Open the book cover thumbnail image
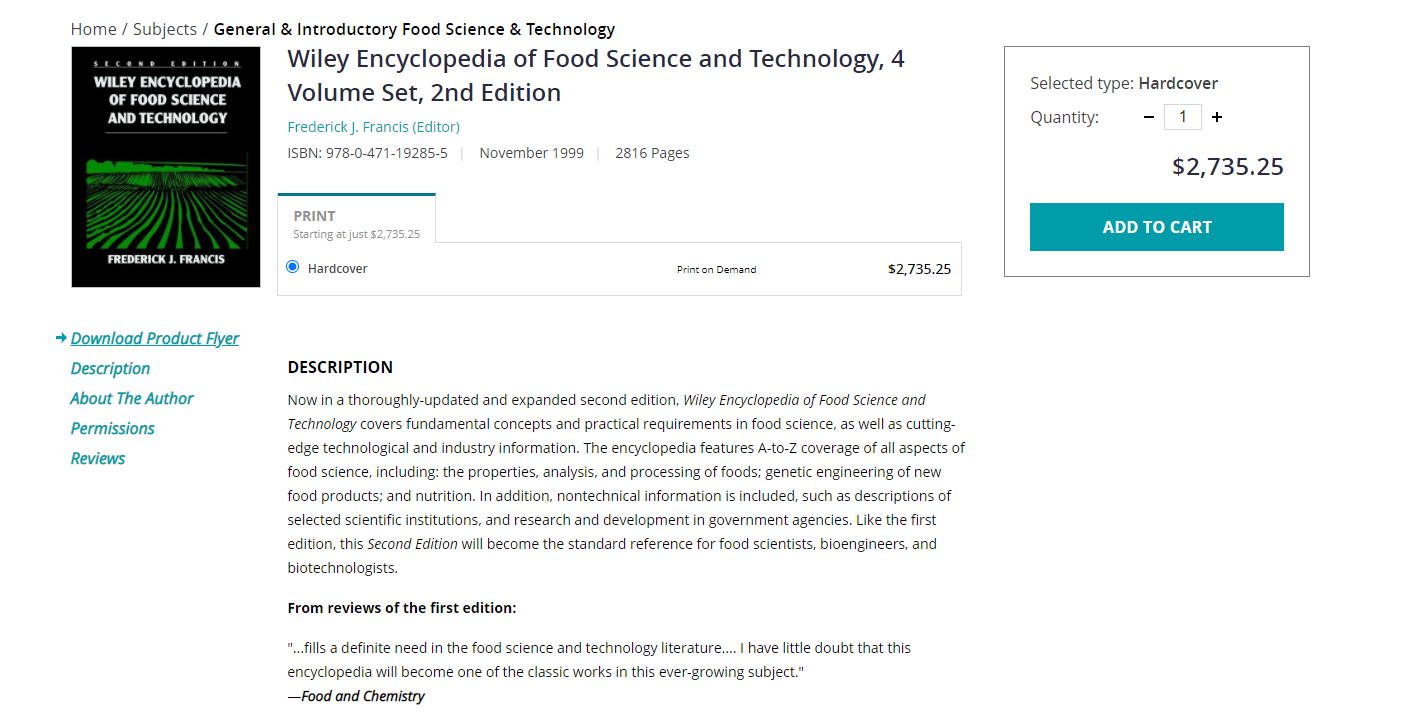 (x=166, y=167)
